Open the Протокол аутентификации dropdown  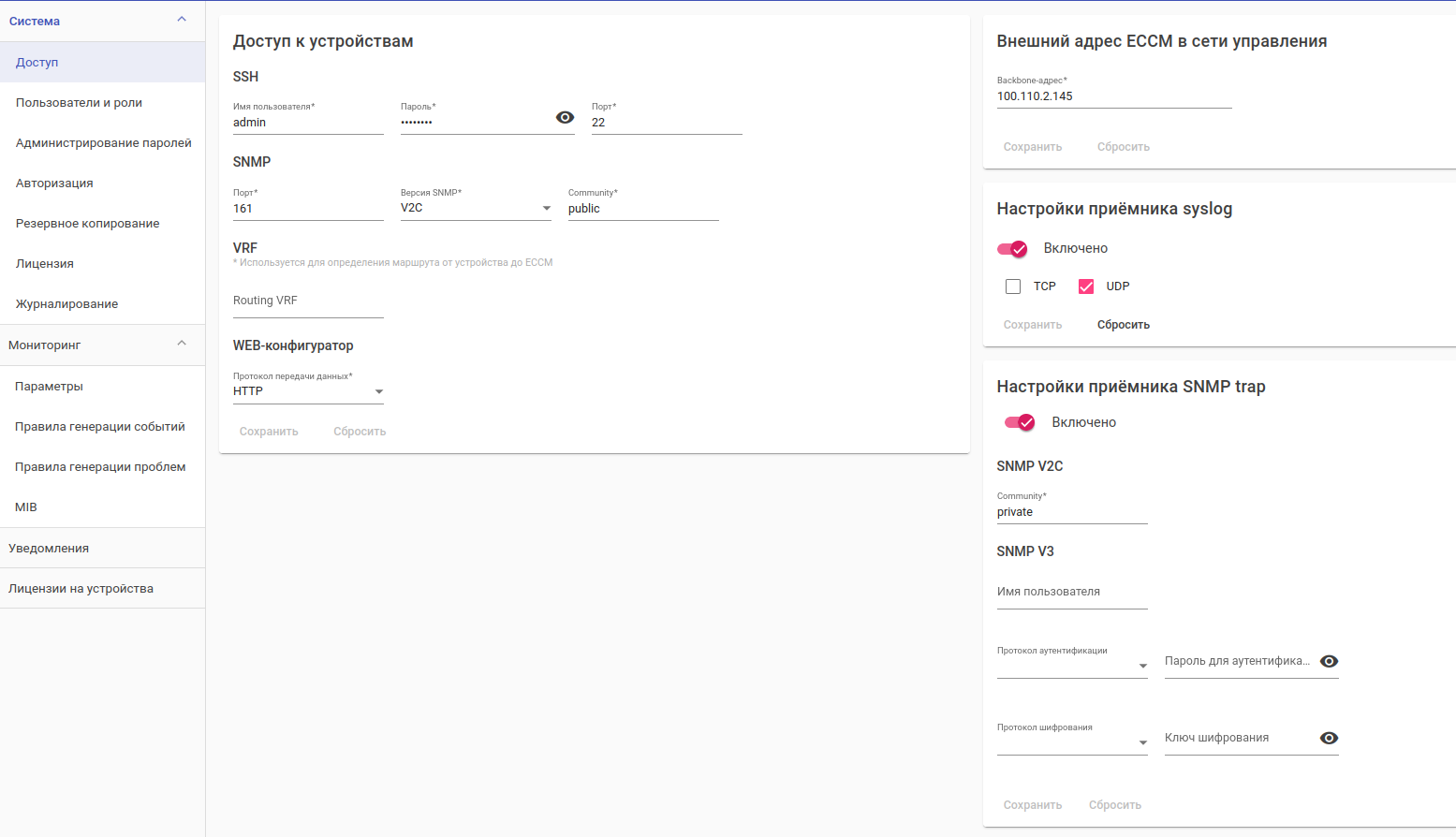pyautogui.click(x=1072, y=666)
